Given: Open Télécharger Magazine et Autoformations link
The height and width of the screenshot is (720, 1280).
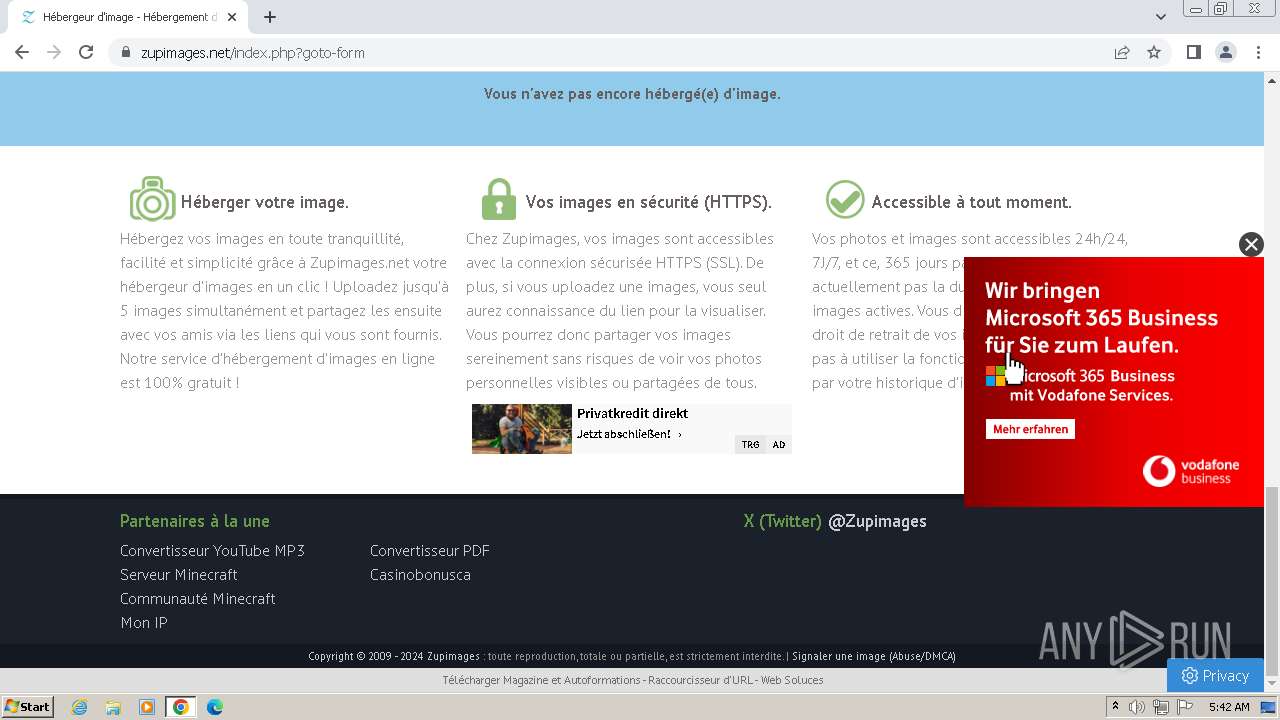Looking at the screenshot, I should coord(541,680).
